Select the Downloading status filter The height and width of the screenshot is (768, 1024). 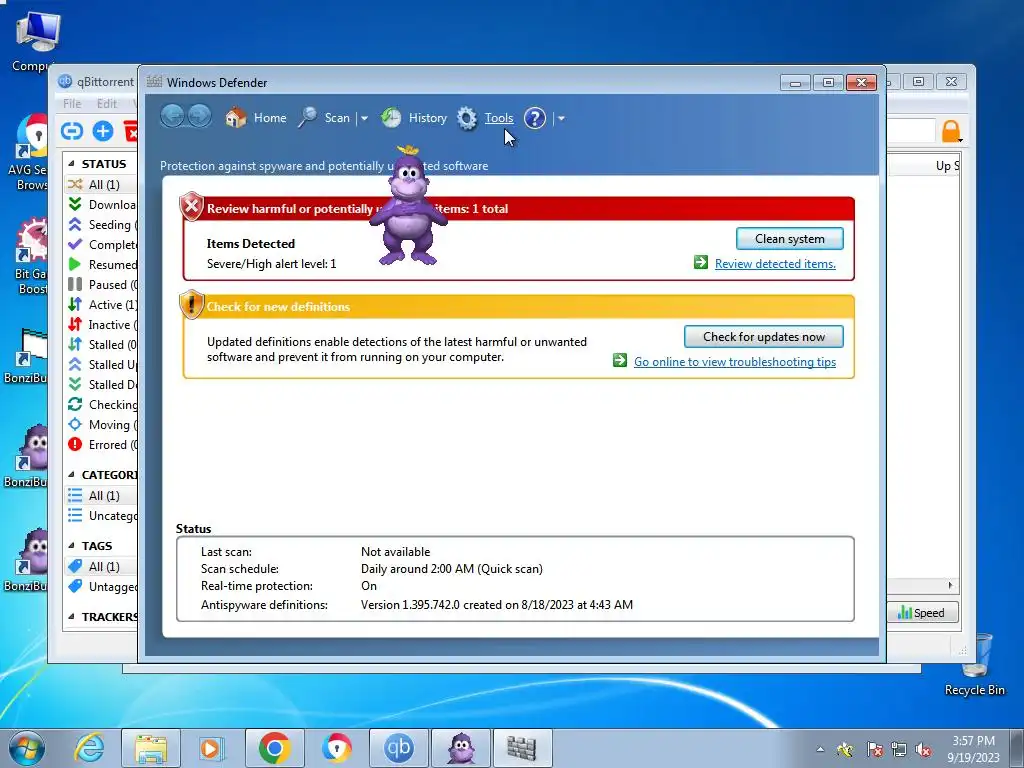[101, 204]
